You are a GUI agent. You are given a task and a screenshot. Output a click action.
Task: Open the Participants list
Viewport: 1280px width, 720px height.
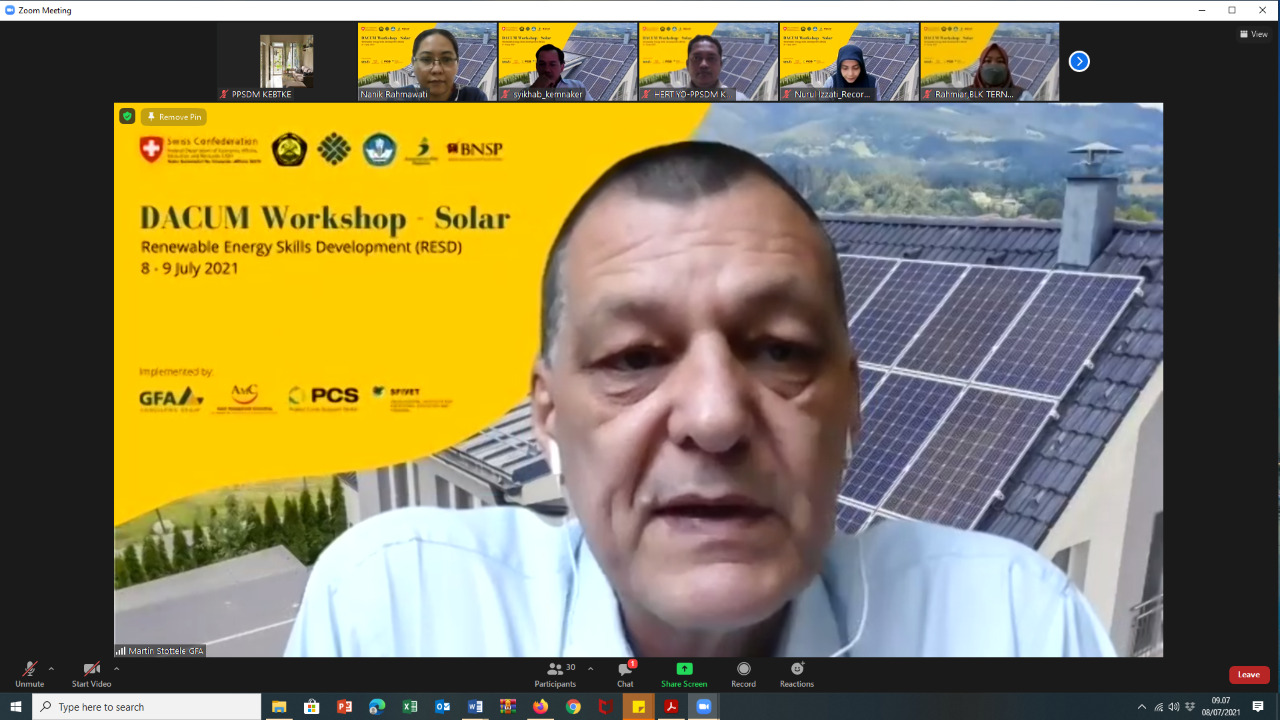coord(556,672)
